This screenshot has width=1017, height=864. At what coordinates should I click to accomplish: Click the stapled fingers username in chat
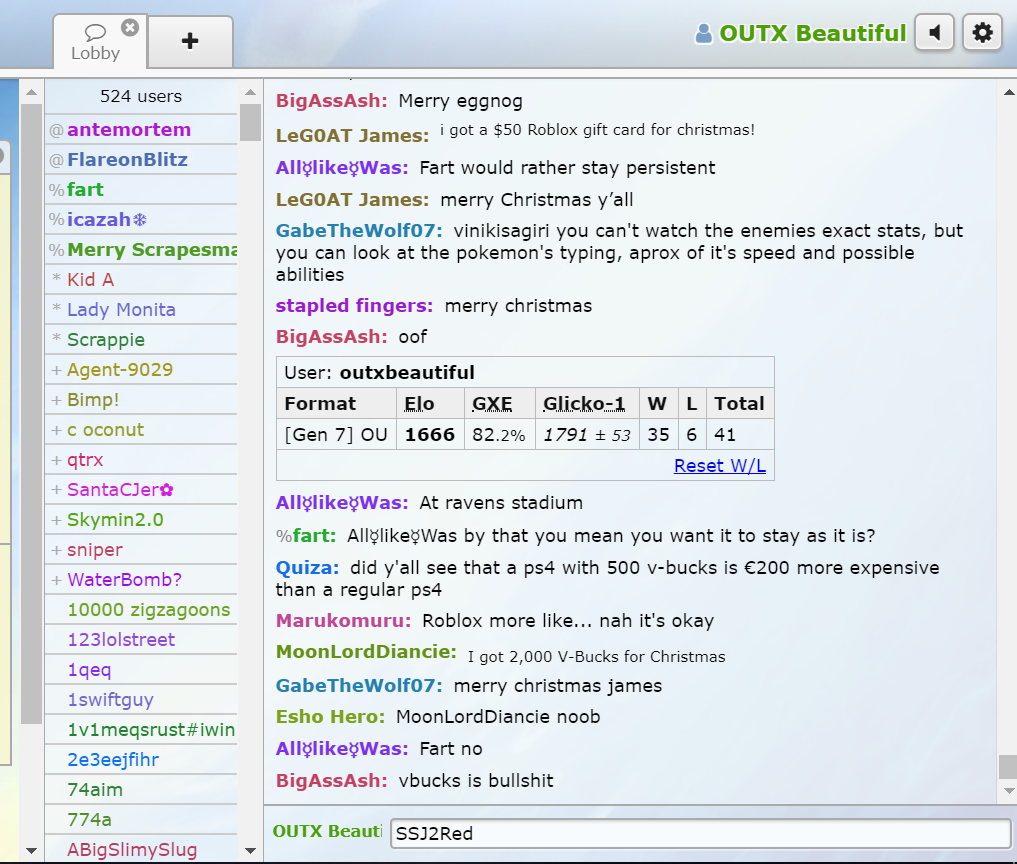[x=354, y=306]
